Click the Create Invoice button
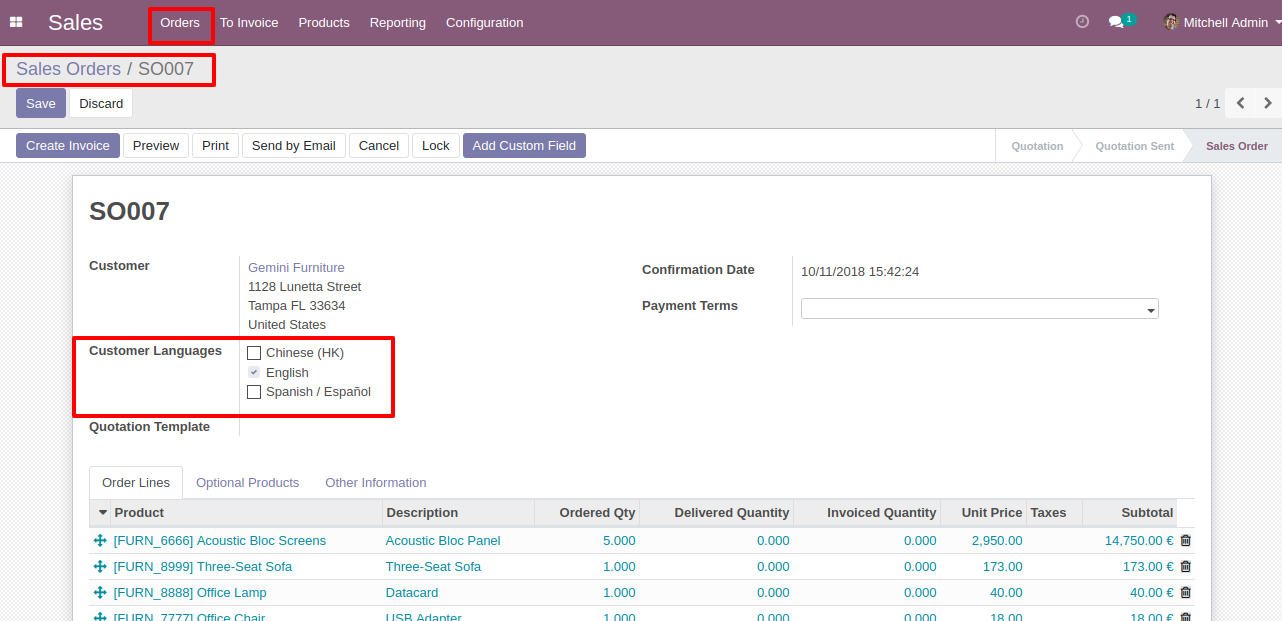 (x=68, y=146)
